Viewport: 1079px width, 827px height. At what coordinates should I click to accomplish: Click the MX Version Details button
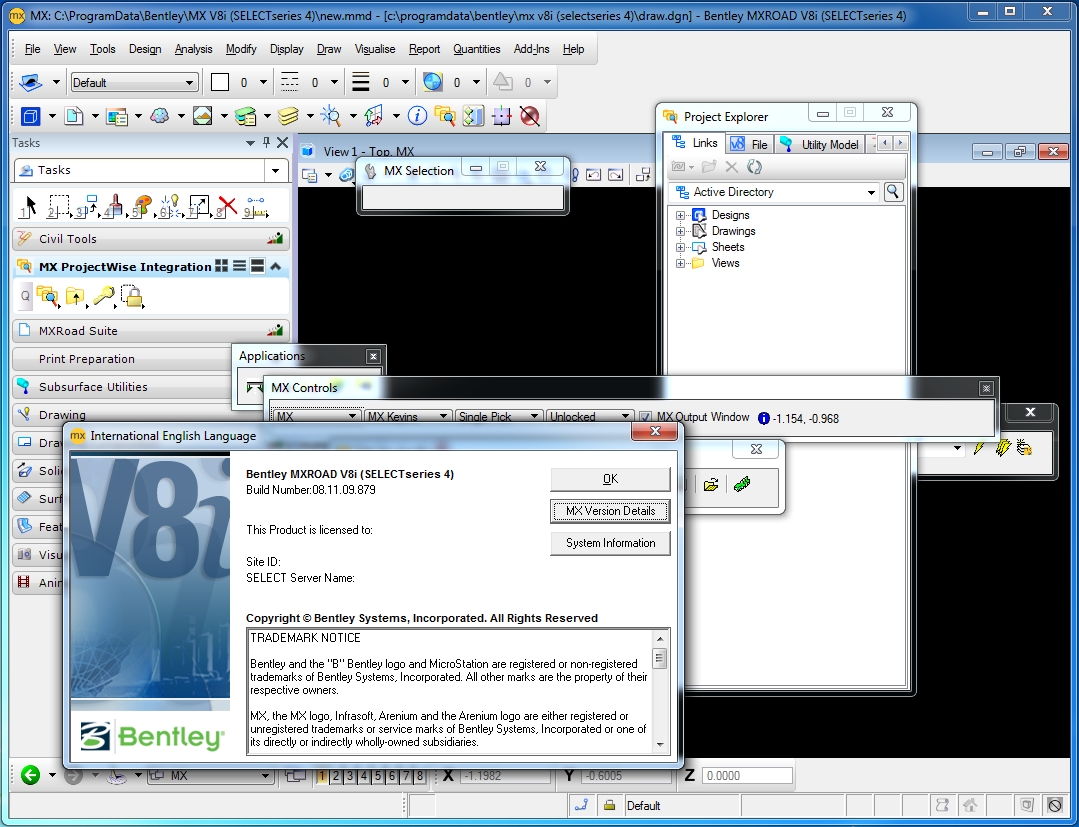(610, 511)
